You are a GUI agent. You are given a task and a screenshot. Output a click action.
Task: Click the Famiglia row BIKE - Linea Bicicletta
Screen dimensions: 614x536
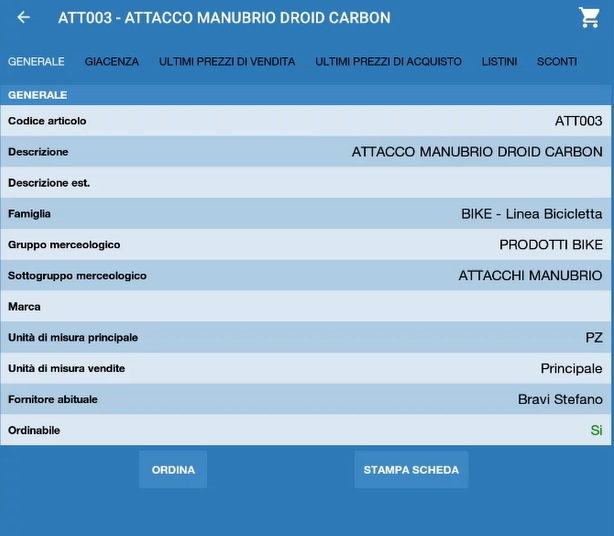coord(531,214)
